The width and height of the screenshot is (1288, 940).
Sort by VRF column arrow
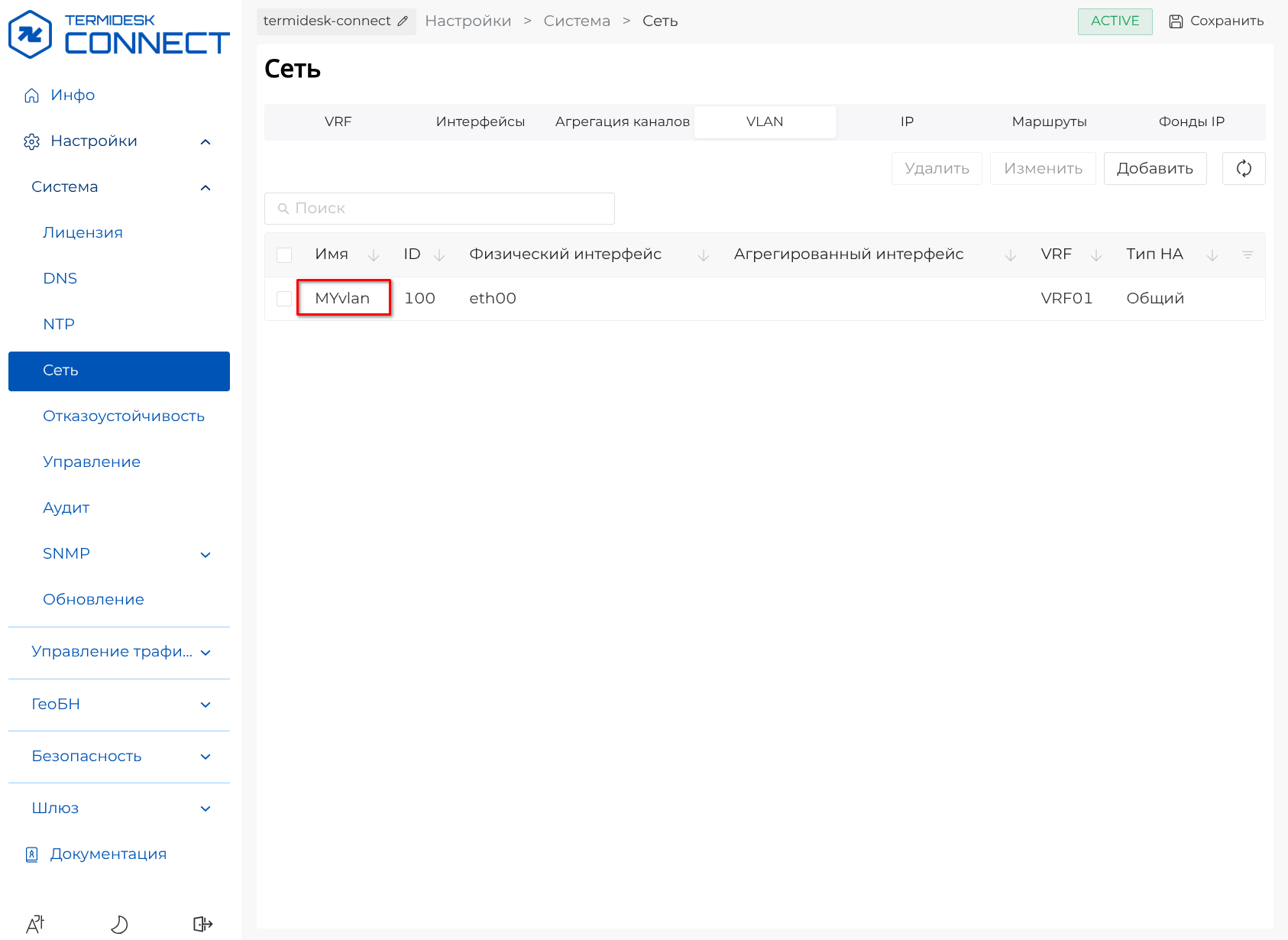(x=1095, y=255)
